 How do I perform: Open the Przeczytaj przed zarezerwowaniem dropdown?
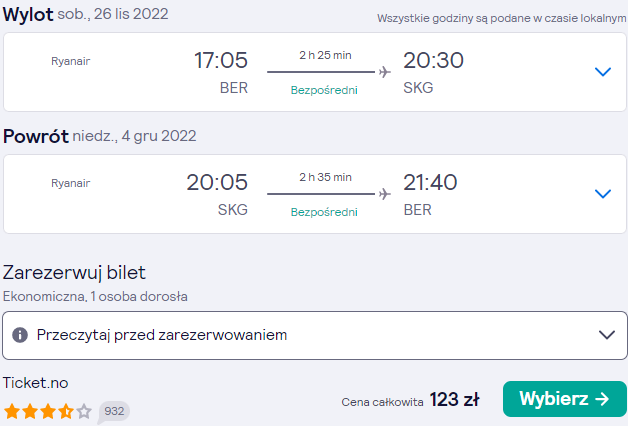(314, 335)
